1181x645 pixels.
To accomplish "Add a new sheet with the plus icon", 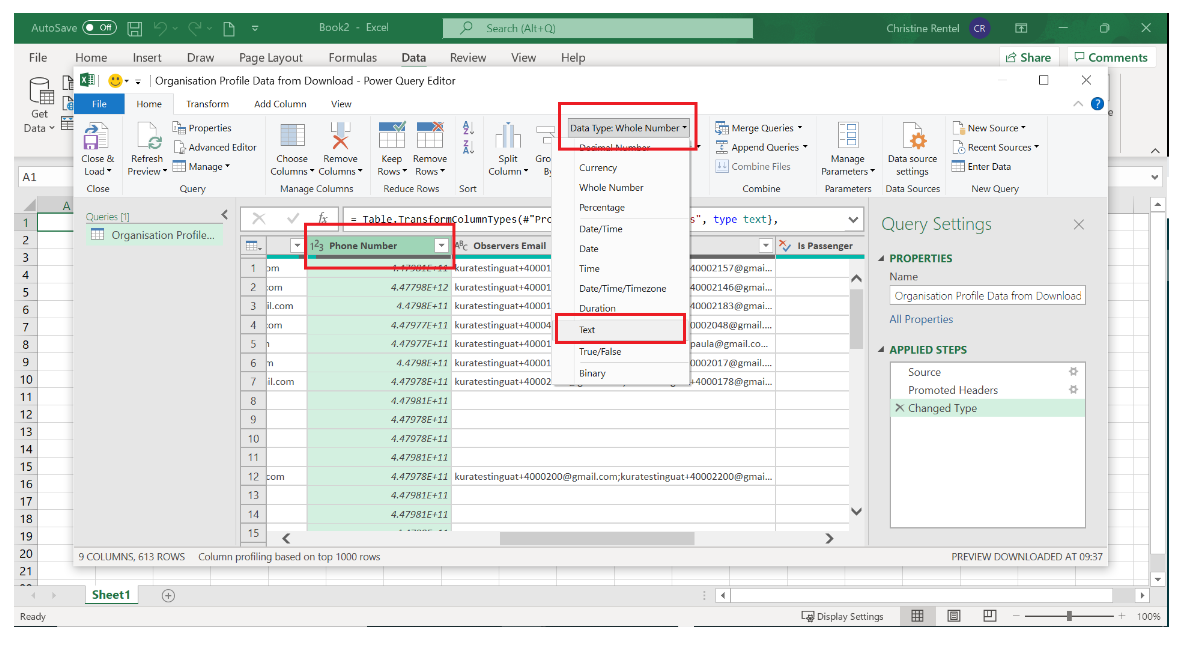I will [169, 595].
